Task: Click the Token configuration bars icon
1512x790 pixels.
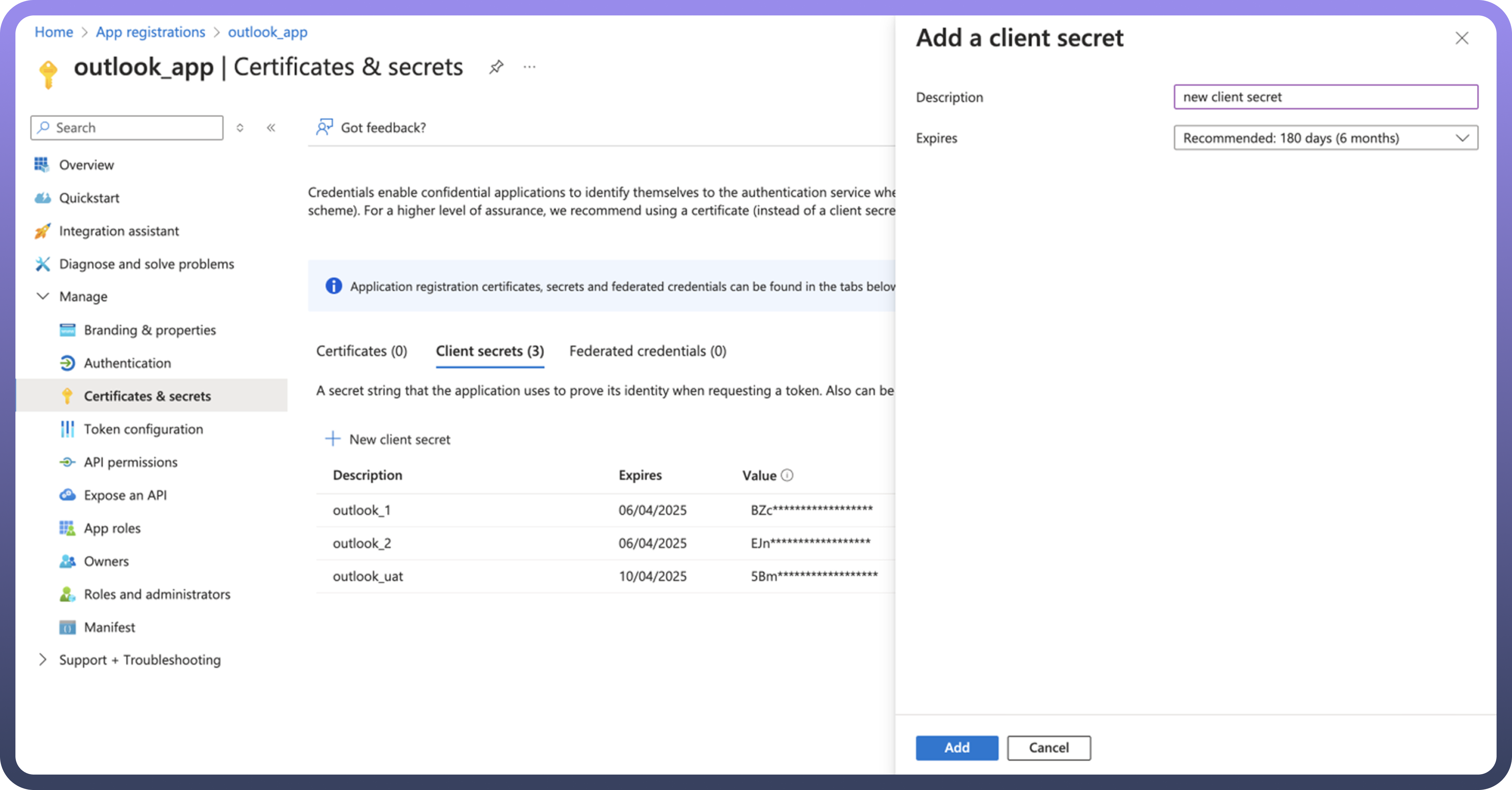Action: click(x=67, y=429)
